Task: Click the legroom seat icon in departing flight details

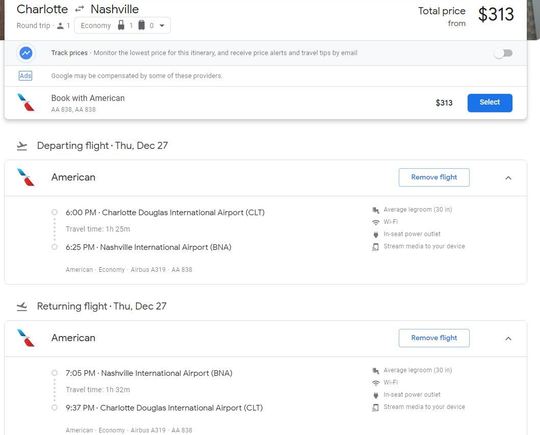Action: click(x=376, y=210)
